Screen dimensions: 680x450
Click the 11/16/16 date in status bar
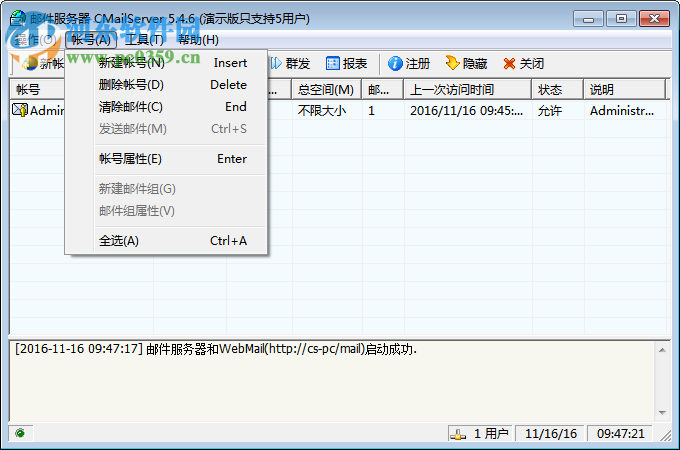tap(551, 434)
